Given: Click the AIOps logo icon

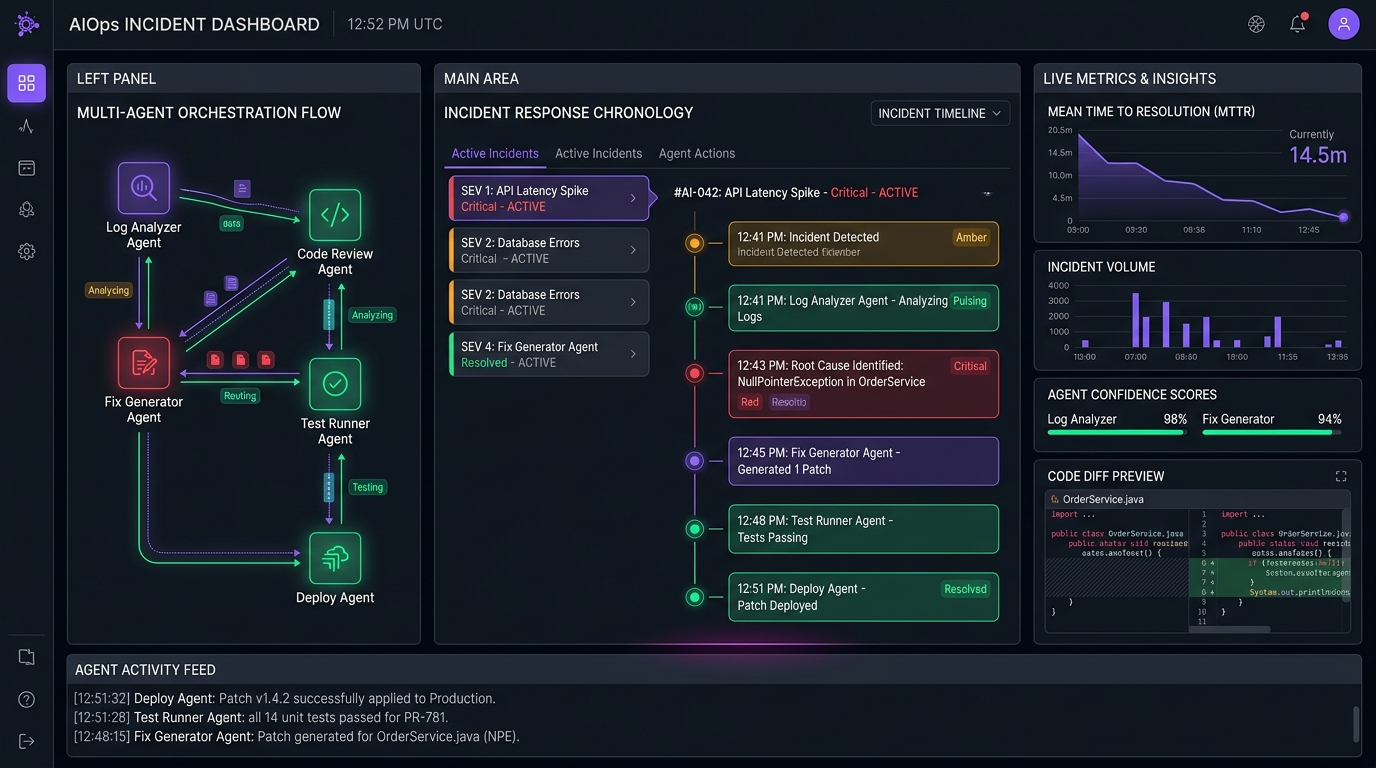Looking at the screenshot, I should pyautogui.click(x=27, y=24).
